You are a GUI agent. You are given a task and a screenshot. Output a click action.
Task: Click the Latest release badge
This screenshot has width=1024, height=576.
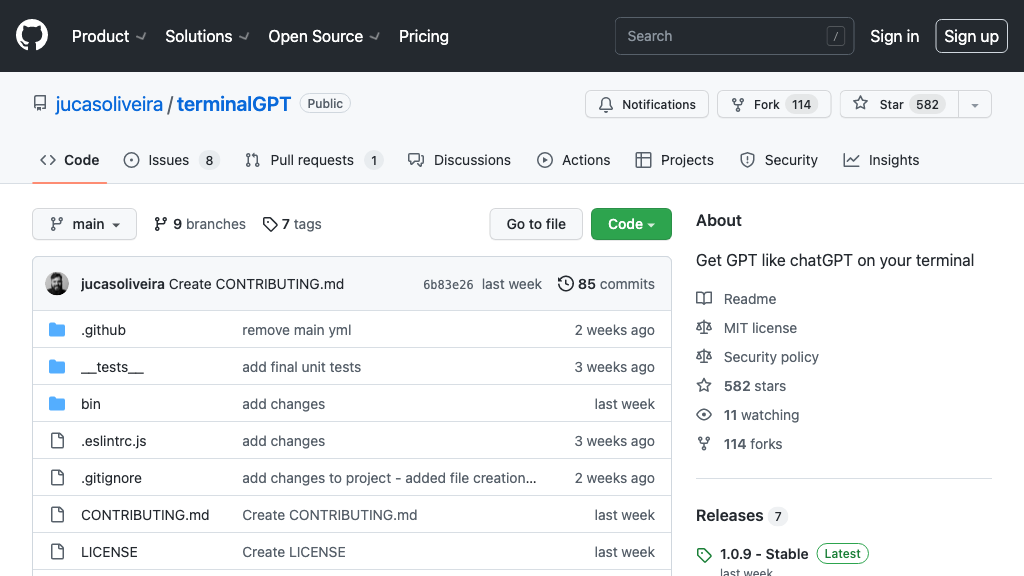[x=841, y=553]
